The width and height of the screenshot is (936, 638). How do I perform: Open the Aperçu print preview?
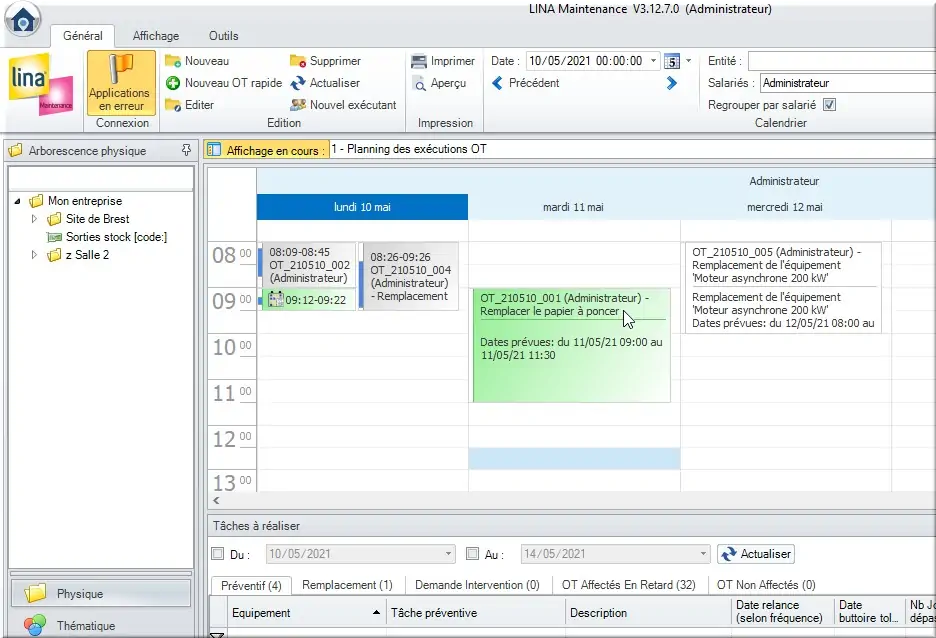click(439, 84)
